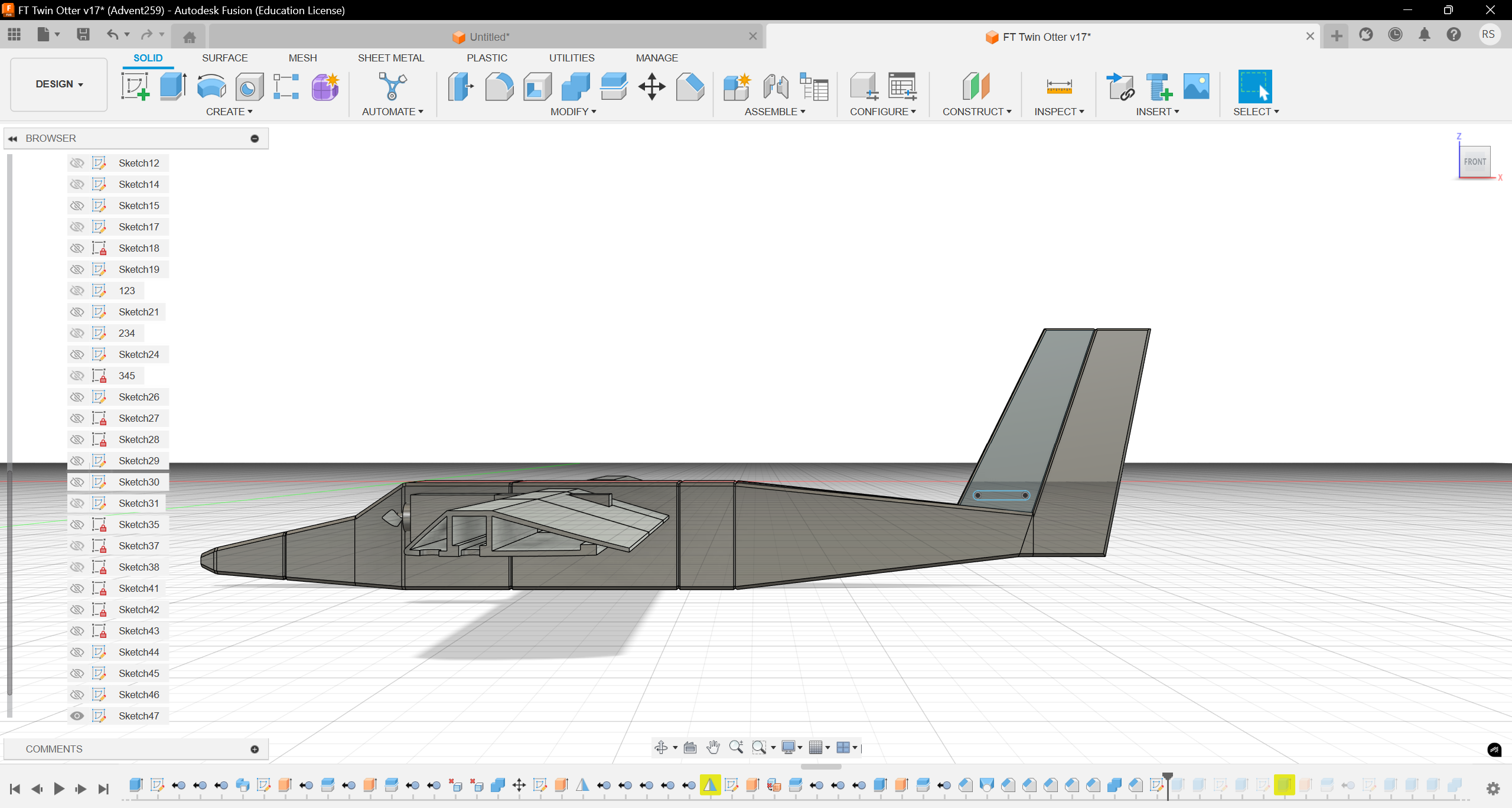
Task: Toggle visibility of Sketch45
Action: tap(77, 673)
